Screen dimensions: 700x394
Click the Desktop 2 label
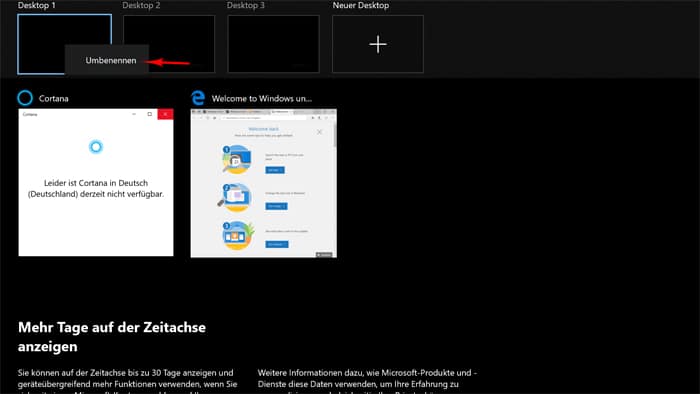point(141,5)
